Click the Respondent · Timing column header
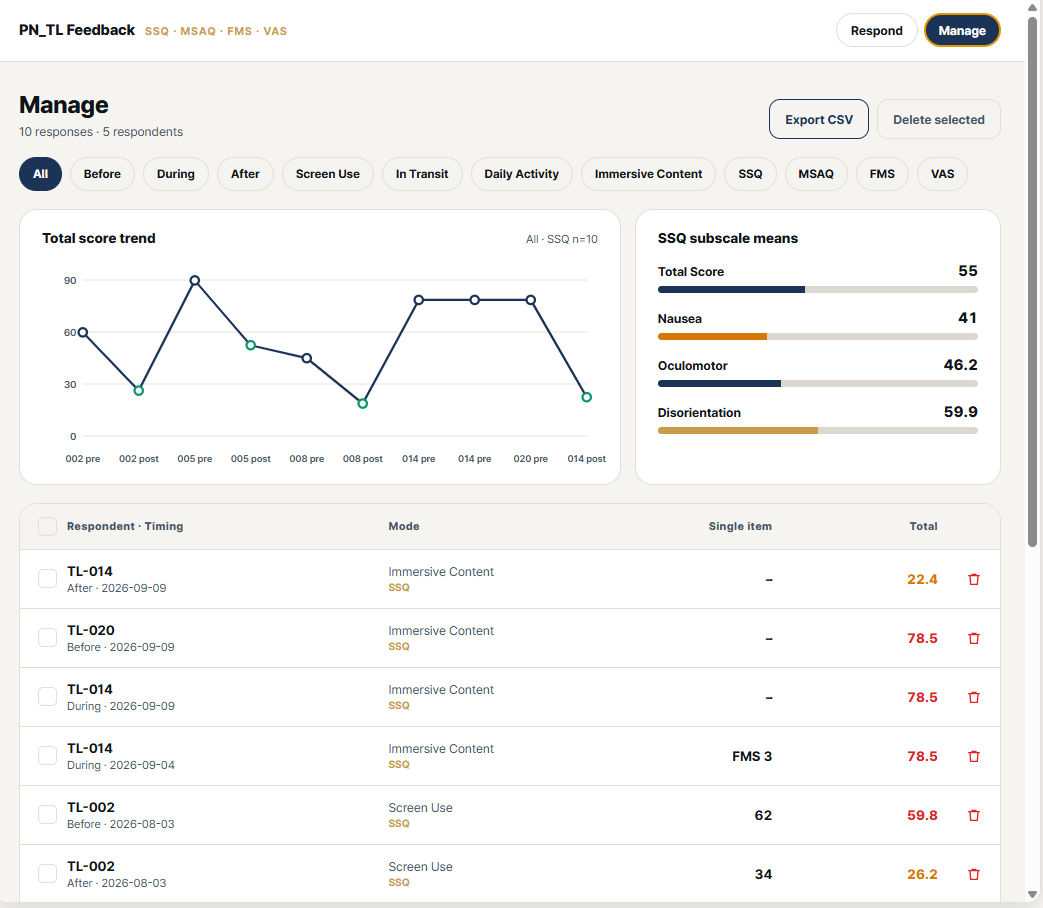This screenshot has height=908, width=1043. (125, 526)
